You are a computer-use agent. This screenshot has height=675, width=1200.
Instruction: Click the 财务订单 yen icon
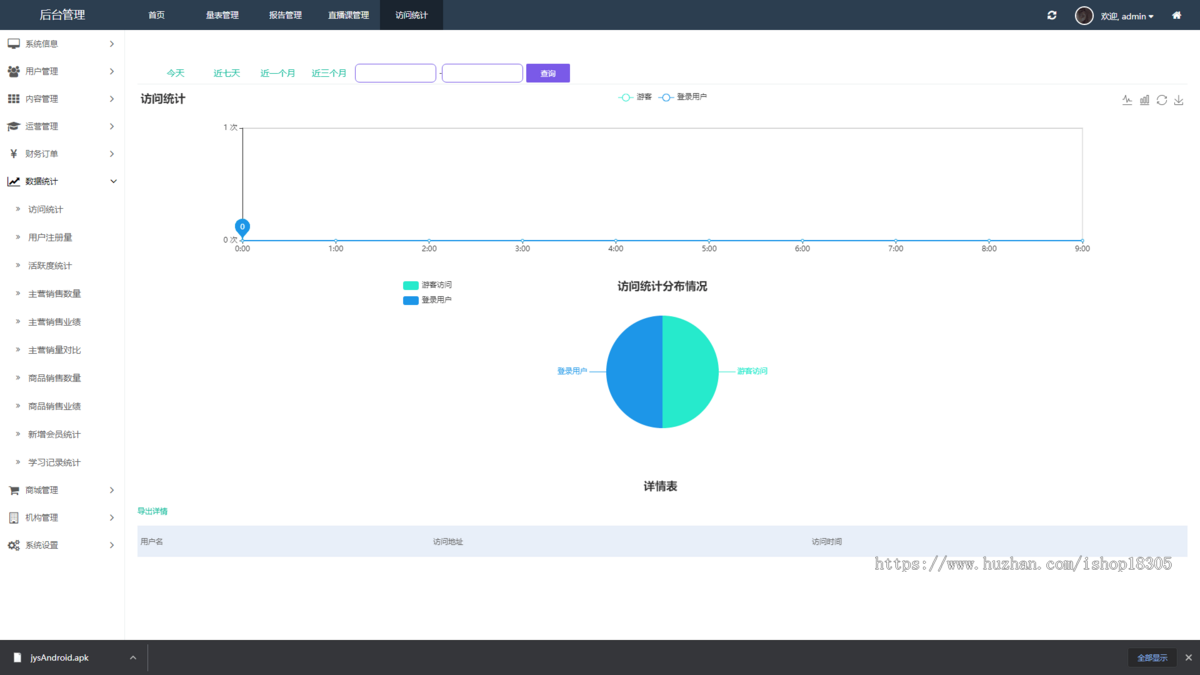click(14, 154)
